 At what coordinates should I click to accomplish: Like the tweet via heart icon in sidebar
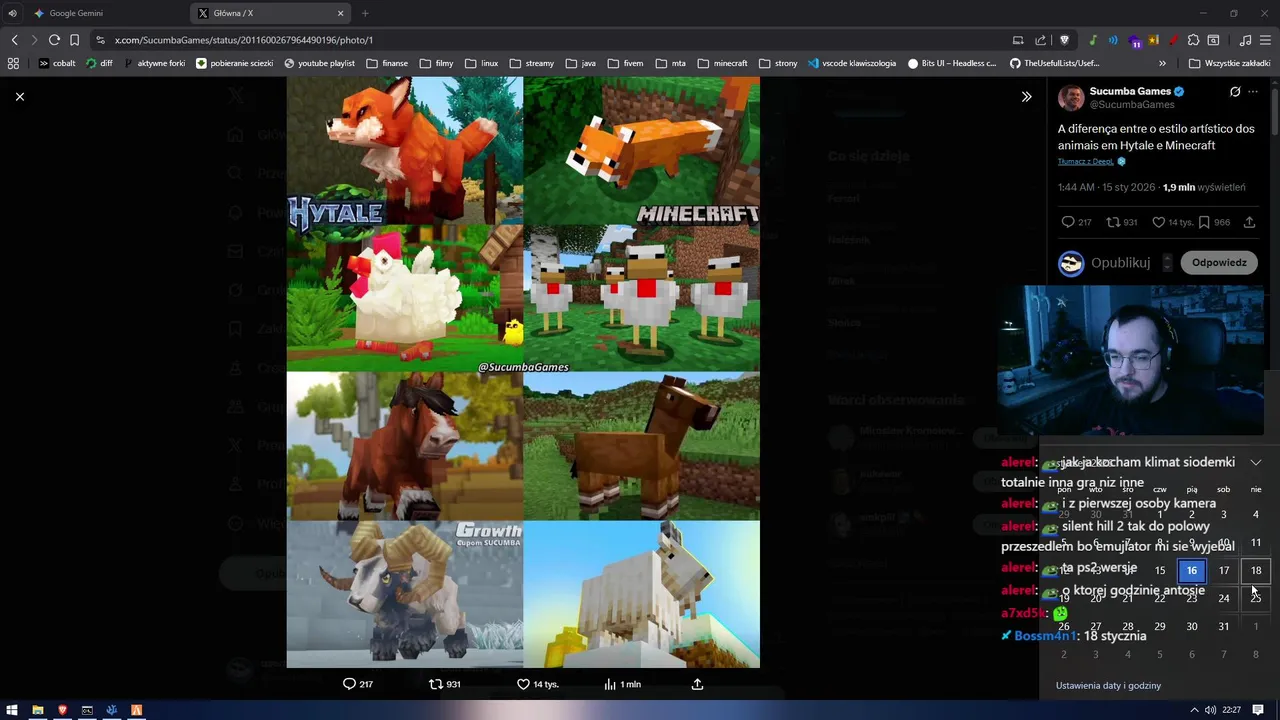pos(1158,222)
